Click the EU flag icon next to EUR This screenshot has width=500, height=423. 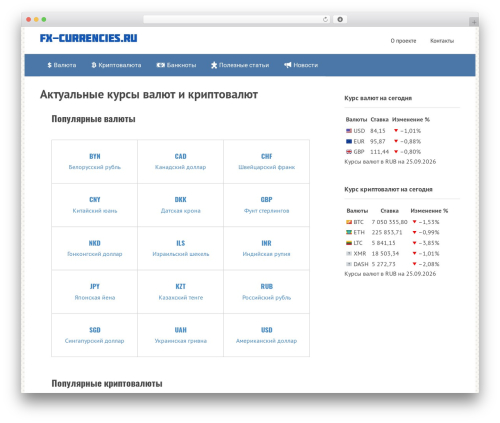349,141
